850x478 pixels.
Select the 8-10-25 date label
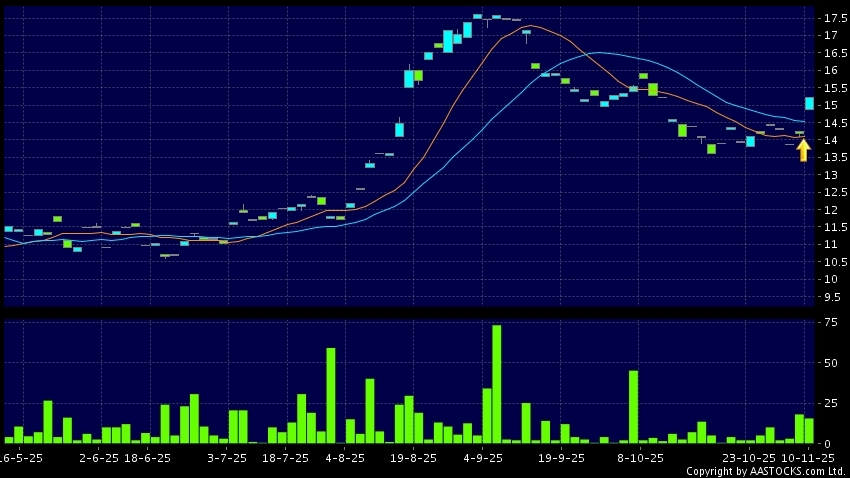[640, 457]
